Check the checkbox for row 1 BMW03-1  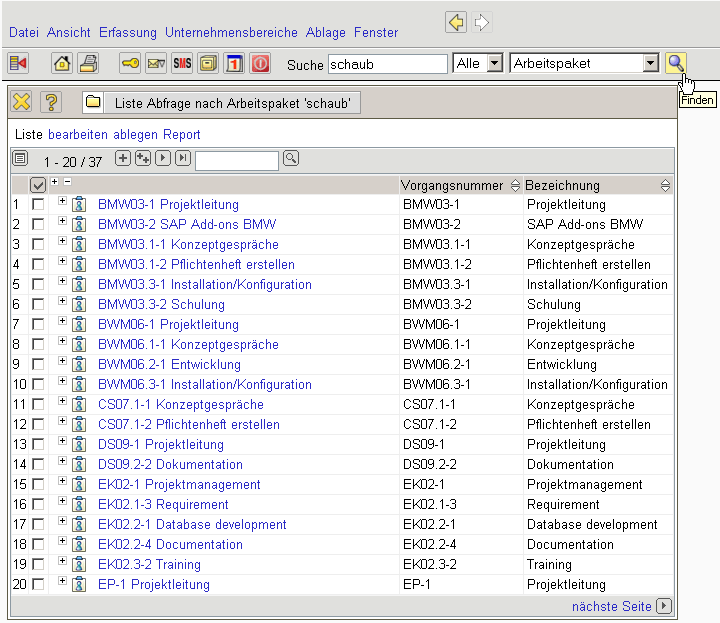(38, 204)
